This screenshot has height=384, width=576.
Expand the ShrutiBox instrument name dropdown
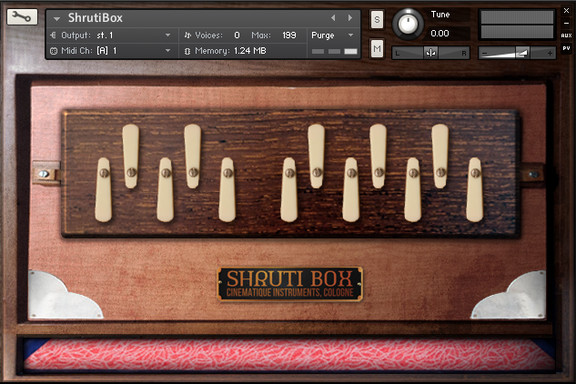click(57, 18)
